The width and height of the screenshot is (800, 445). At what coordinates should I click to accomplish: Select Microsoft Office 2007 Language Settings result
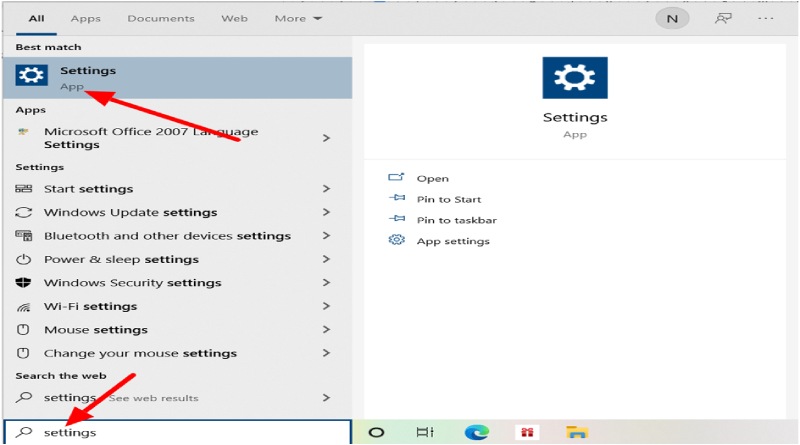(178, 138)
